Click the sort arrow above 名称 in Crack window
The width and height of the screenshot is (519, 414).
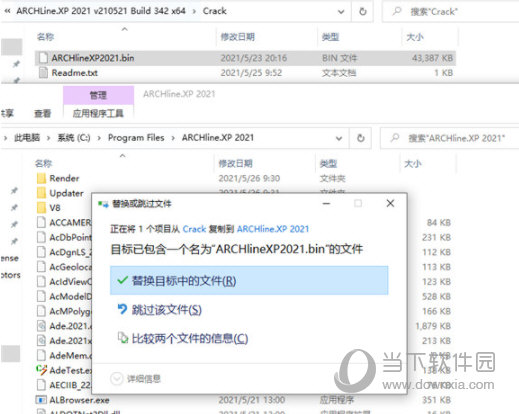125,29
